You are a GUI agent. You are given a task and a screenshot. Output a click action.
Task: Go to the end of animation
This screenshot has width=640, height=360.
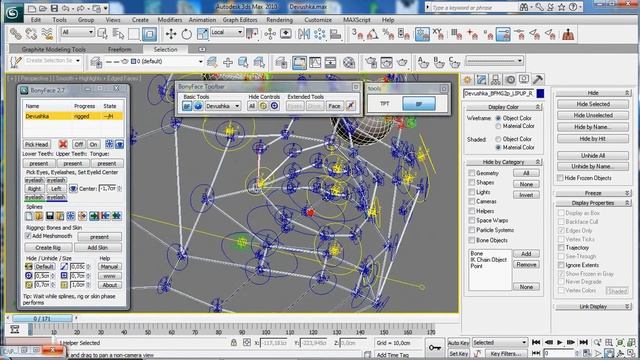[x=584, y=342]
